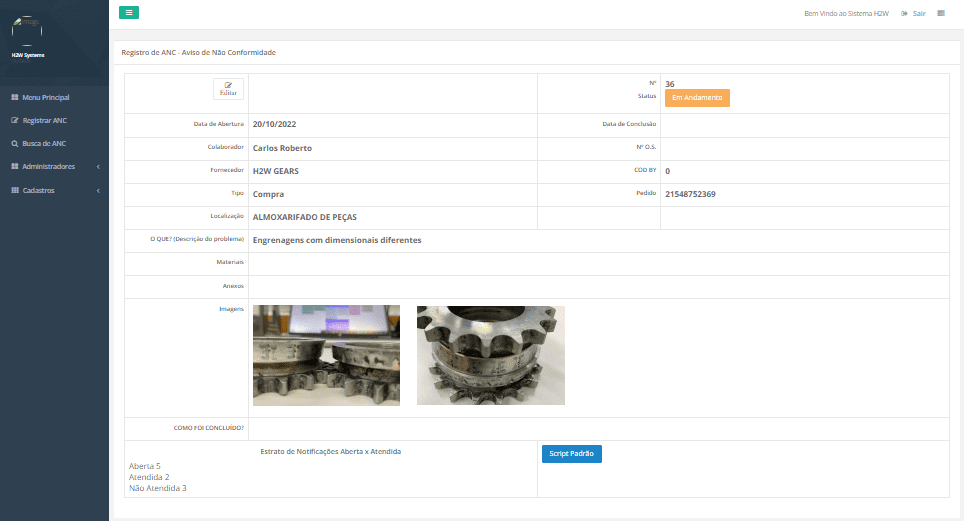Screen dimensions: 964x521
Task: Select Aberta 5 notification count
Action: (x=144, y=466)
